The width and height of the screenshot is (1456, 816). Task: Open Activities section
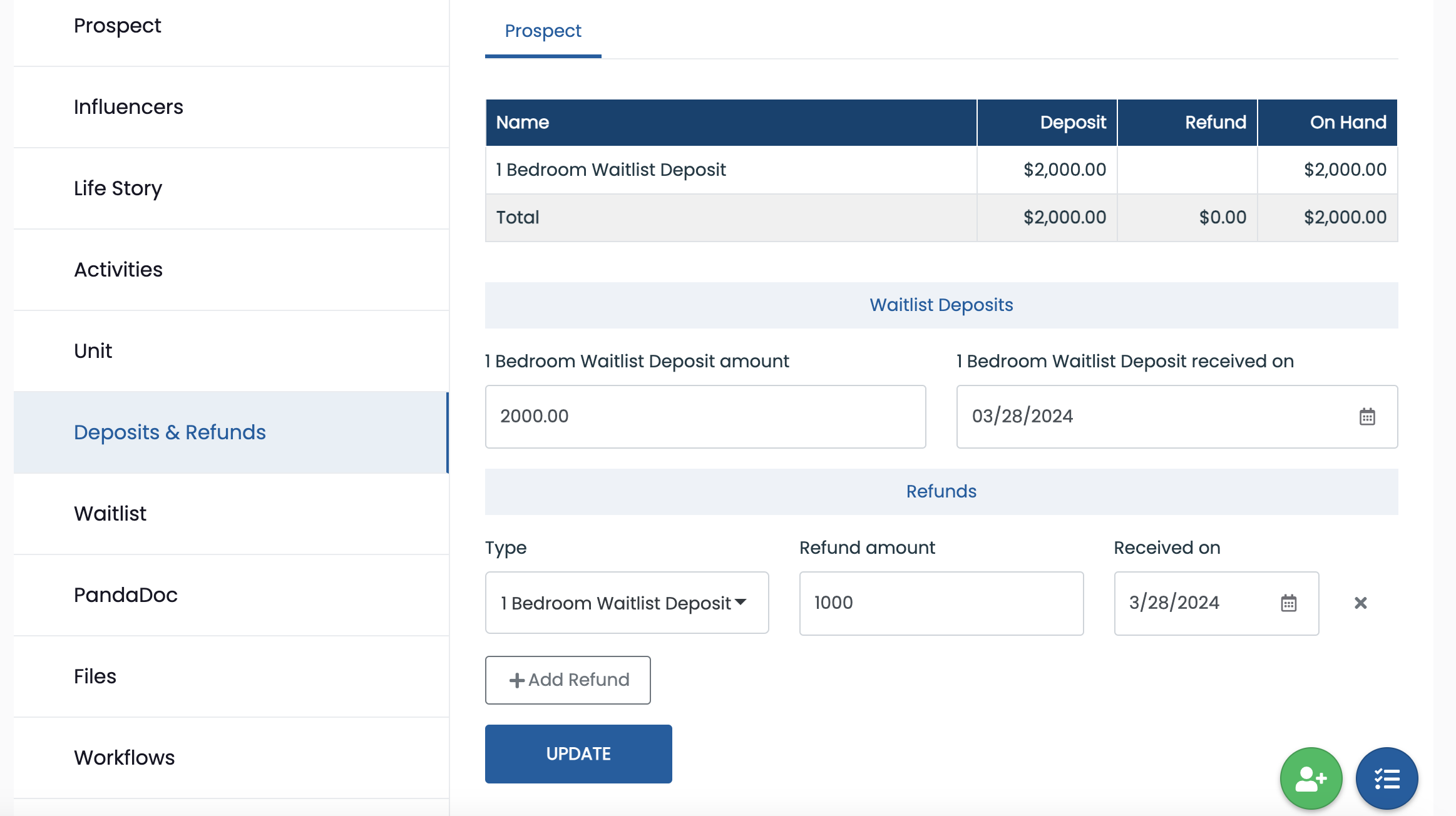pos(231,270)
